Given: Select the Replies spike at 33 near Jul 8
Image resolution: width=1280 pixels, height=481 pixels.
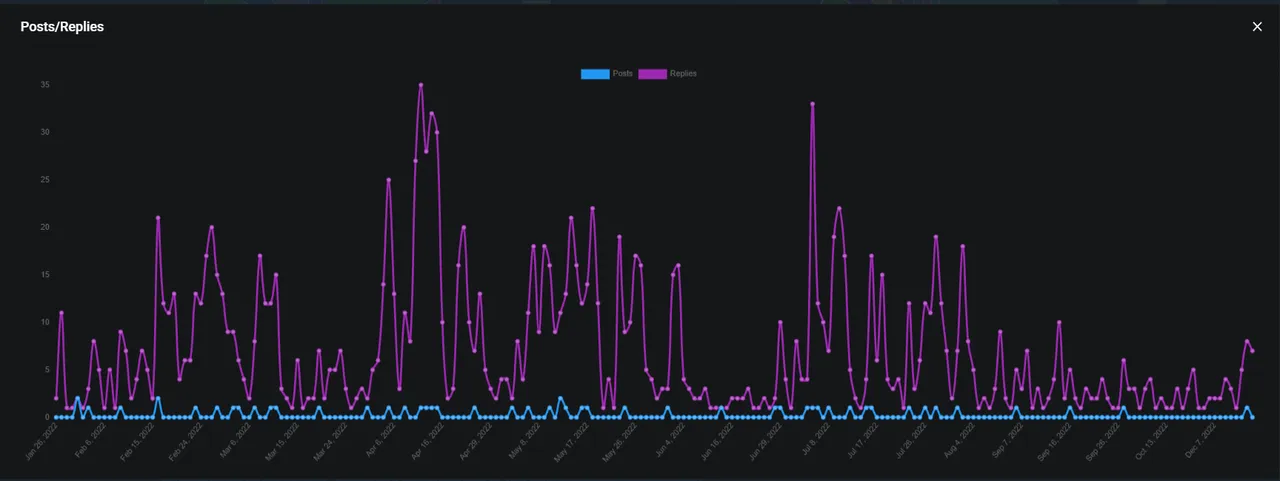Looking at the screenshot, I should point(813,104).
